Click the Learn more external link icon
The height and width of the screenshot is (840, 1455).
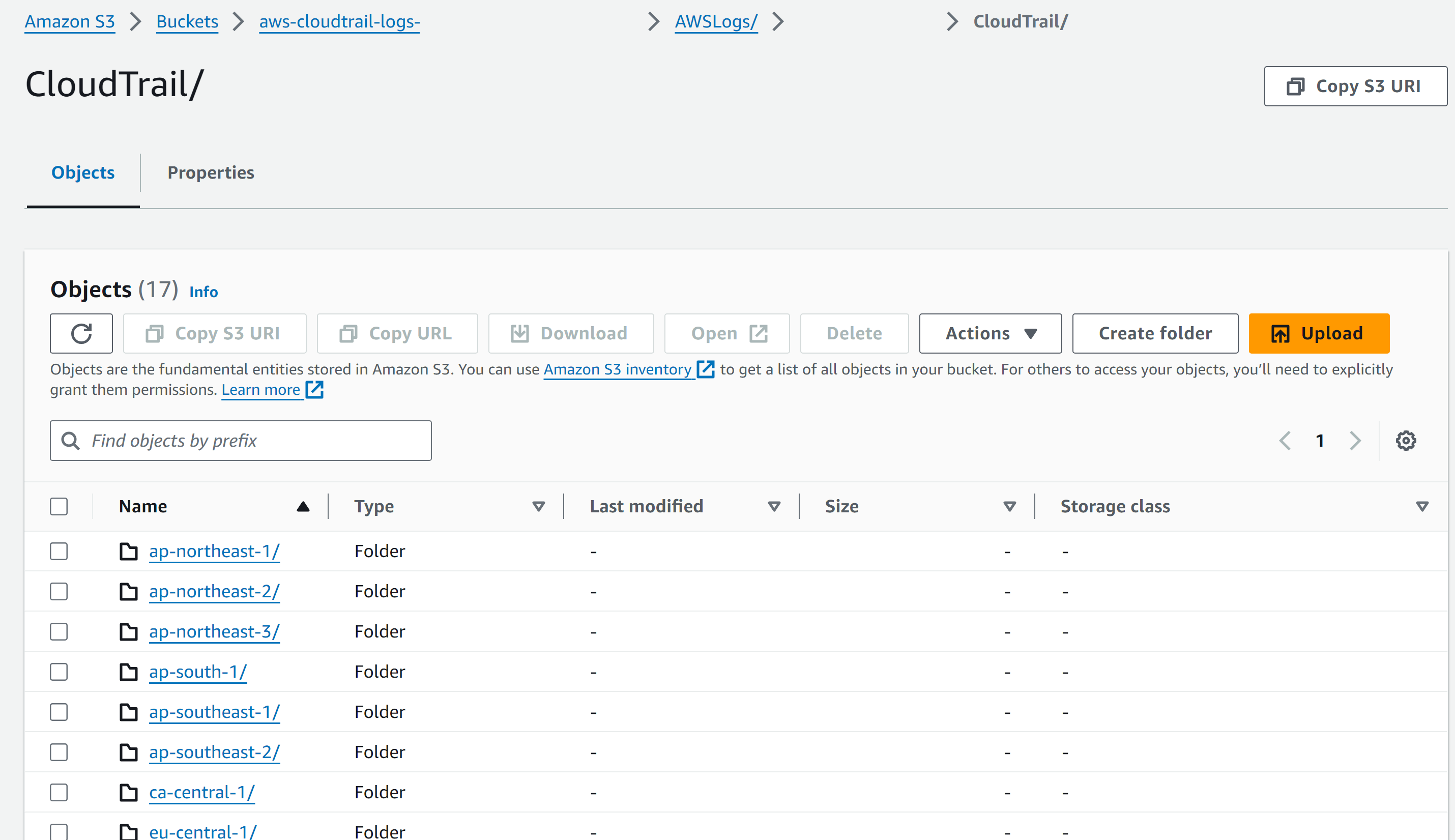(x=314, y=390)
